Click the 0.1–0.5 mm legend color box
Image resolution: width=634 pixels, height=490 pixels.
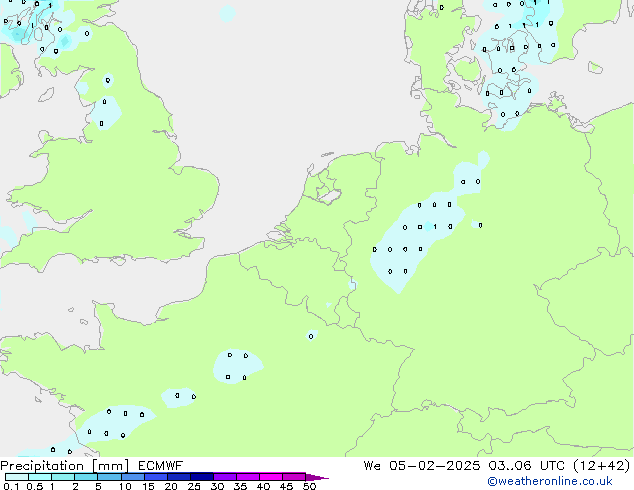click(17, 477)
